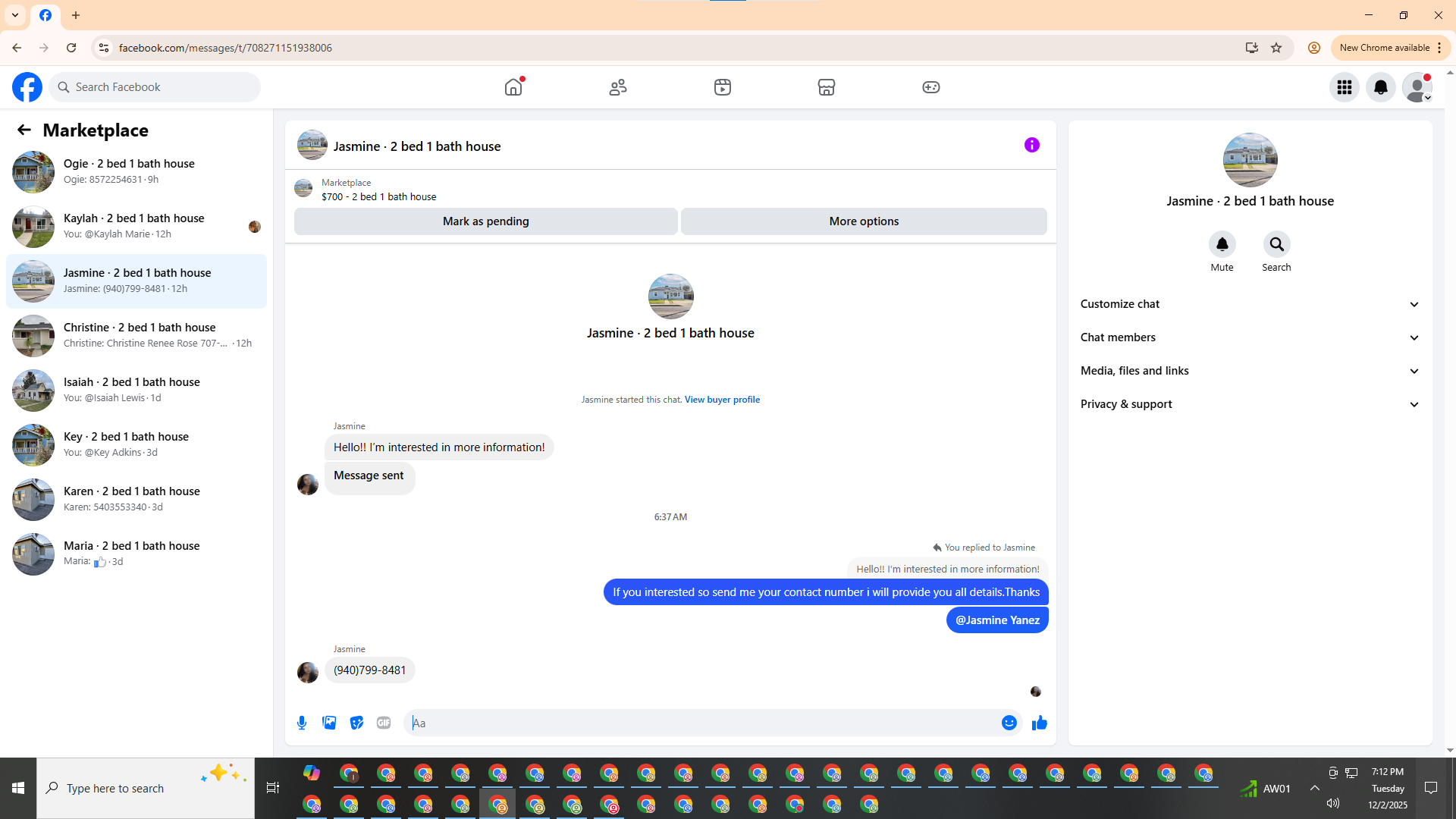The image size is (1456, 819).
Task: Expand Chat members section
Action: click(x=1249, y=337)
